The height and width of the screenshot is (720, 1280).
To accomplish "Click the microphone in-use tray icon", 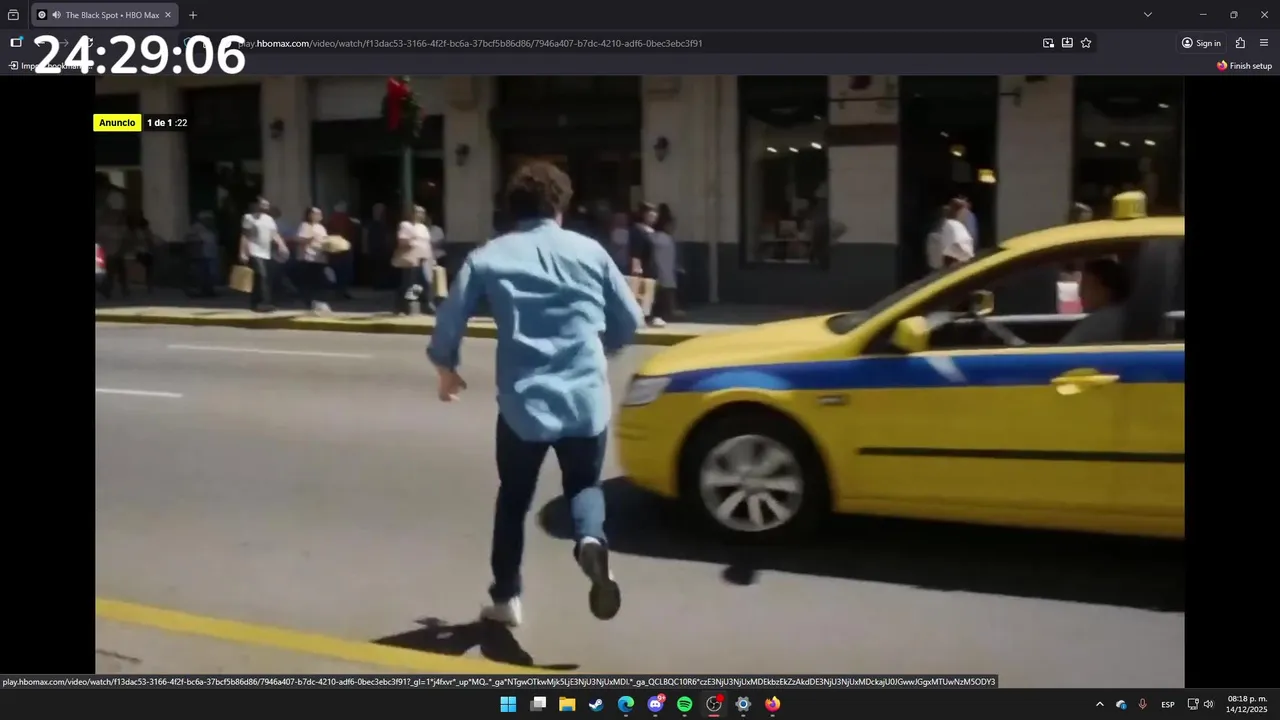I will click(x=1142, y=704).
